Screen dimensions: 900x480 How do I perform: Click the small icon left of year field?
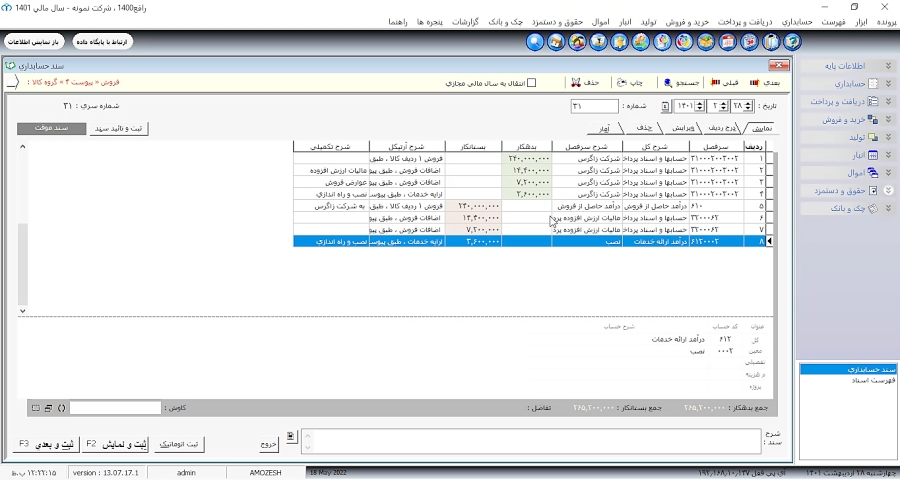point(665,106)
